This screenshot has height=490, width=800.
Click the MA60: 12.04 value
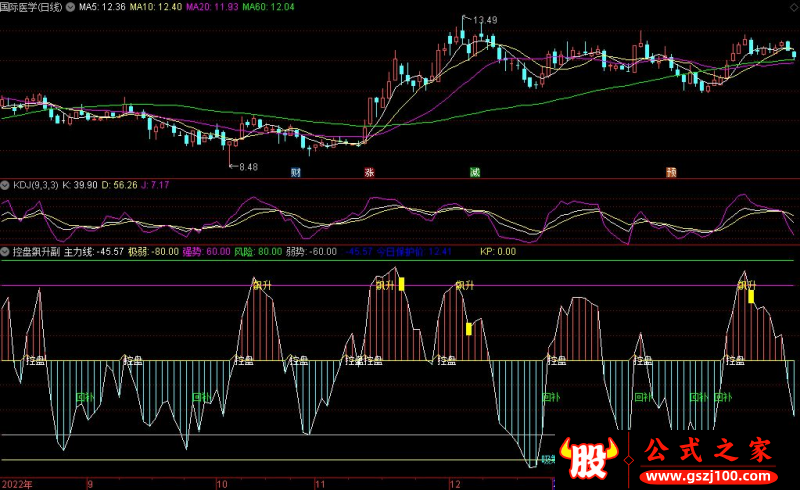268,7
